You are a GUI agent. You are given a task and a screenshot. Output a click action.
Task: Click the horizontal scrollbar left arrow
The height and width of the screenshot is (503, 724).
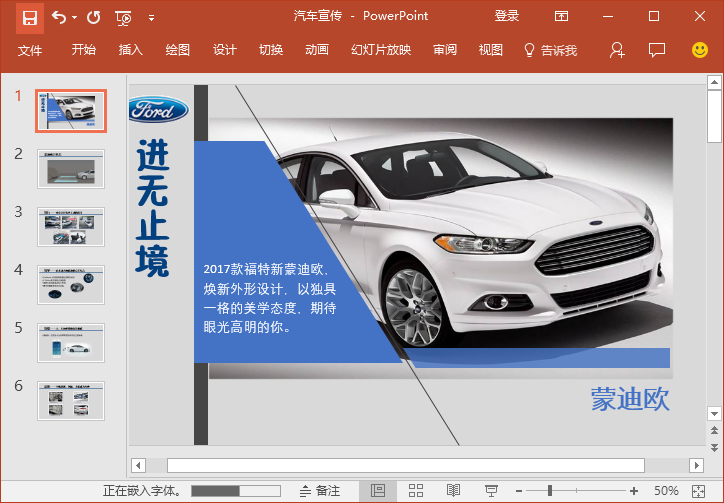(139, 465)
